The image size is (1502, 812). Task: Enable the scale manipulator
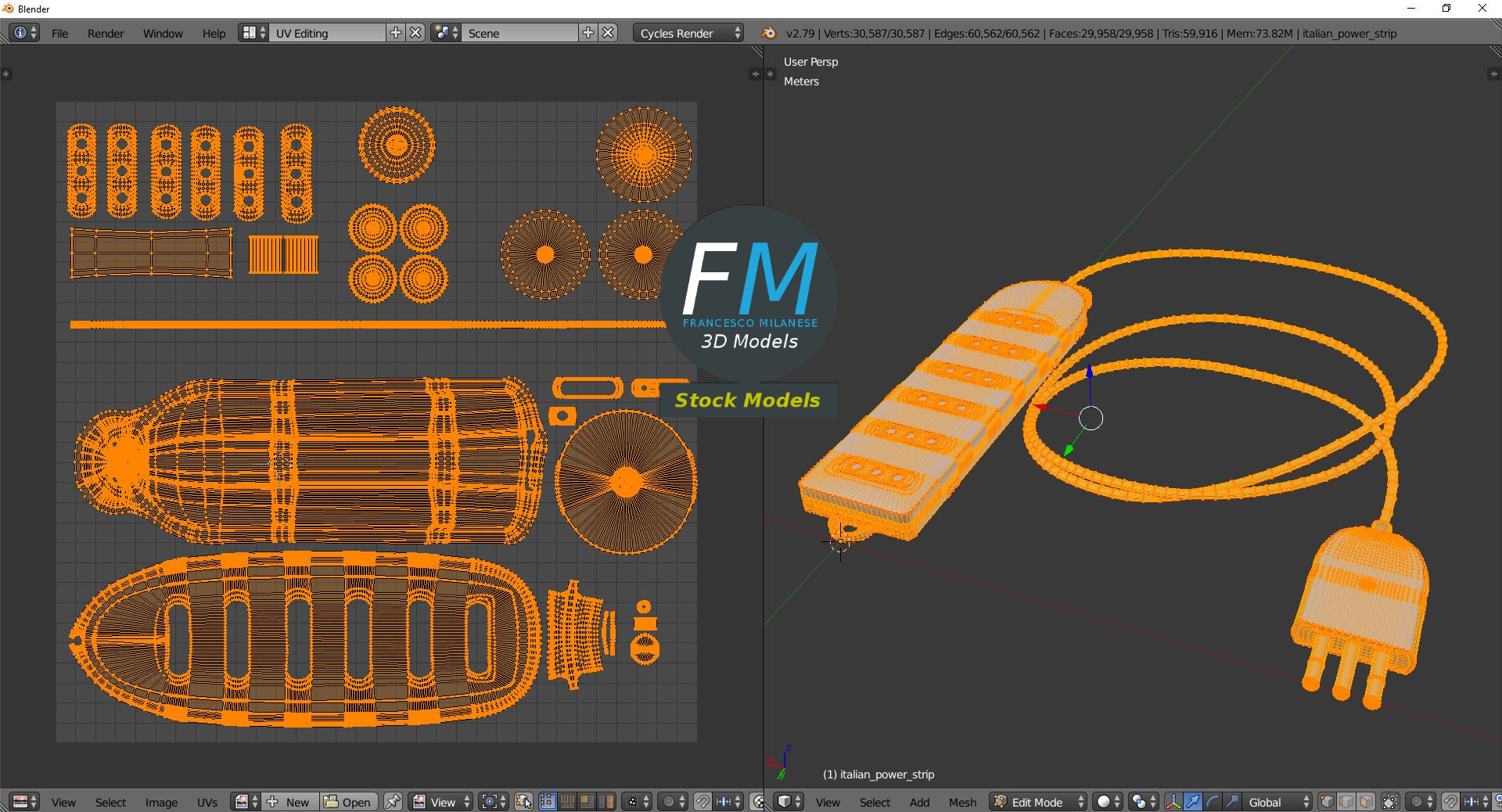(x=1232, y=802)
